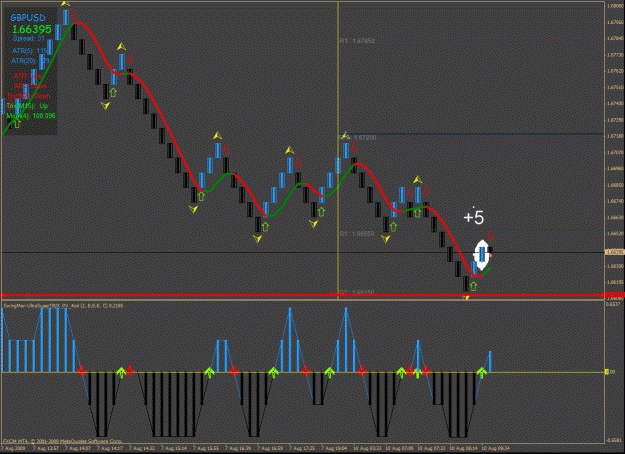625x454 pixels.
Task: Click the white-highlighted blue candle near +5
Action: 482,254
